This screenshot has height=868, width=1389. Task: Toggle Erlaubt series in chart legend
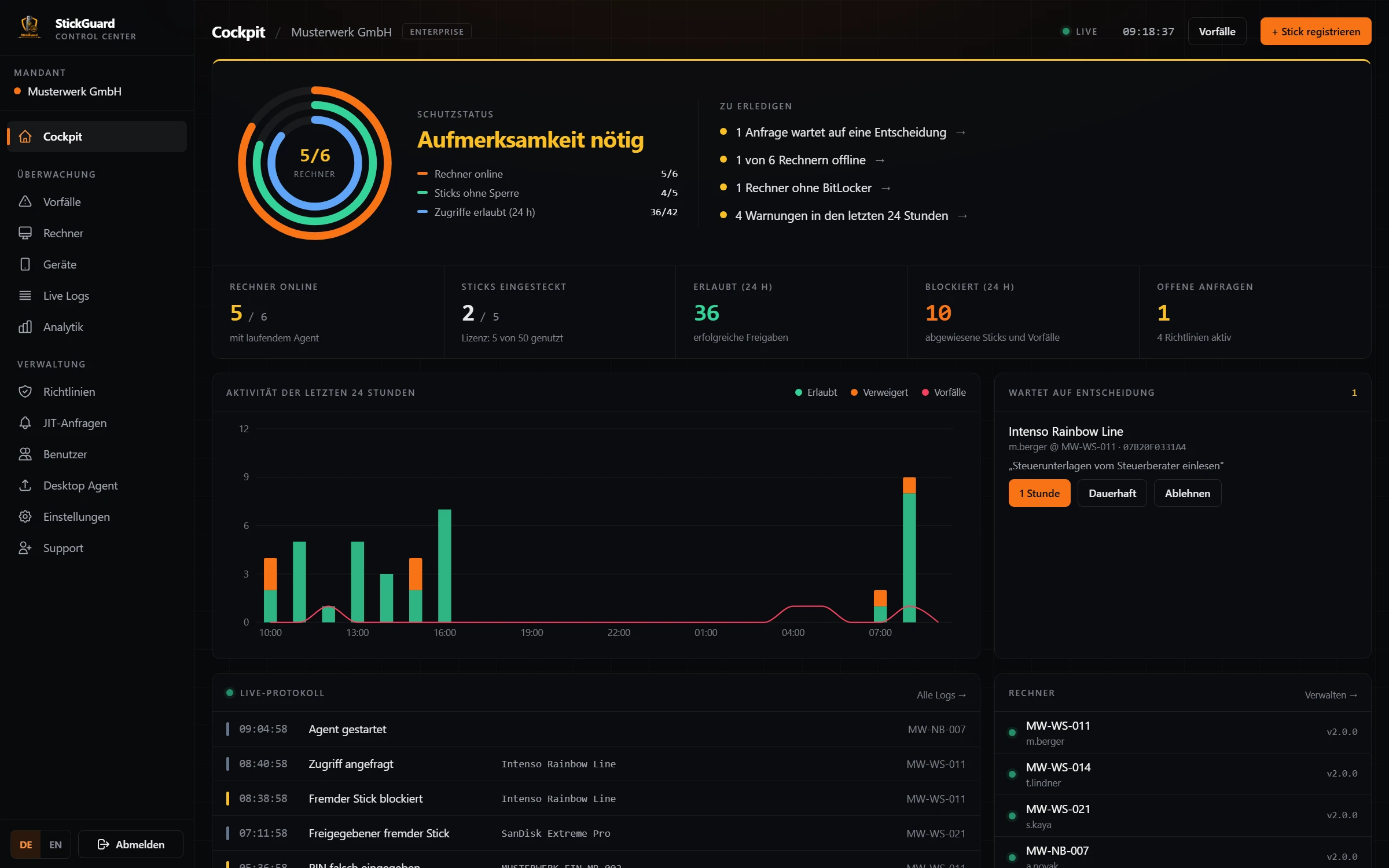tap(816, 392)
